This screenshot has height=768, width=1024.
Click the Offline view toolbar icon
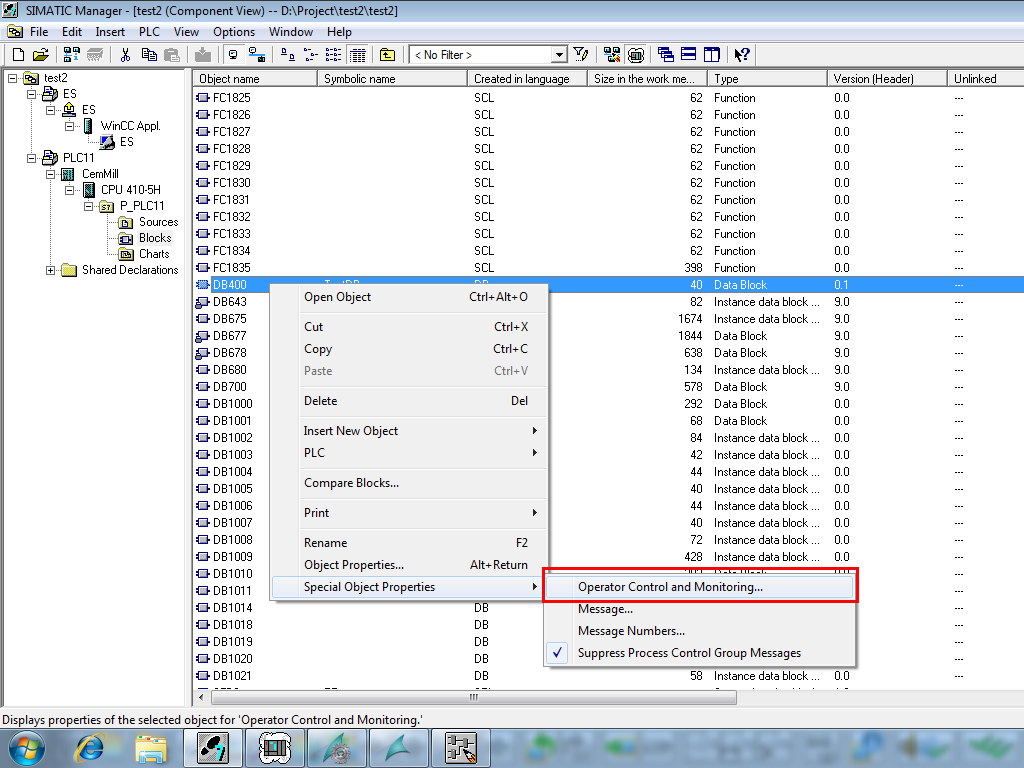[257, 55]
